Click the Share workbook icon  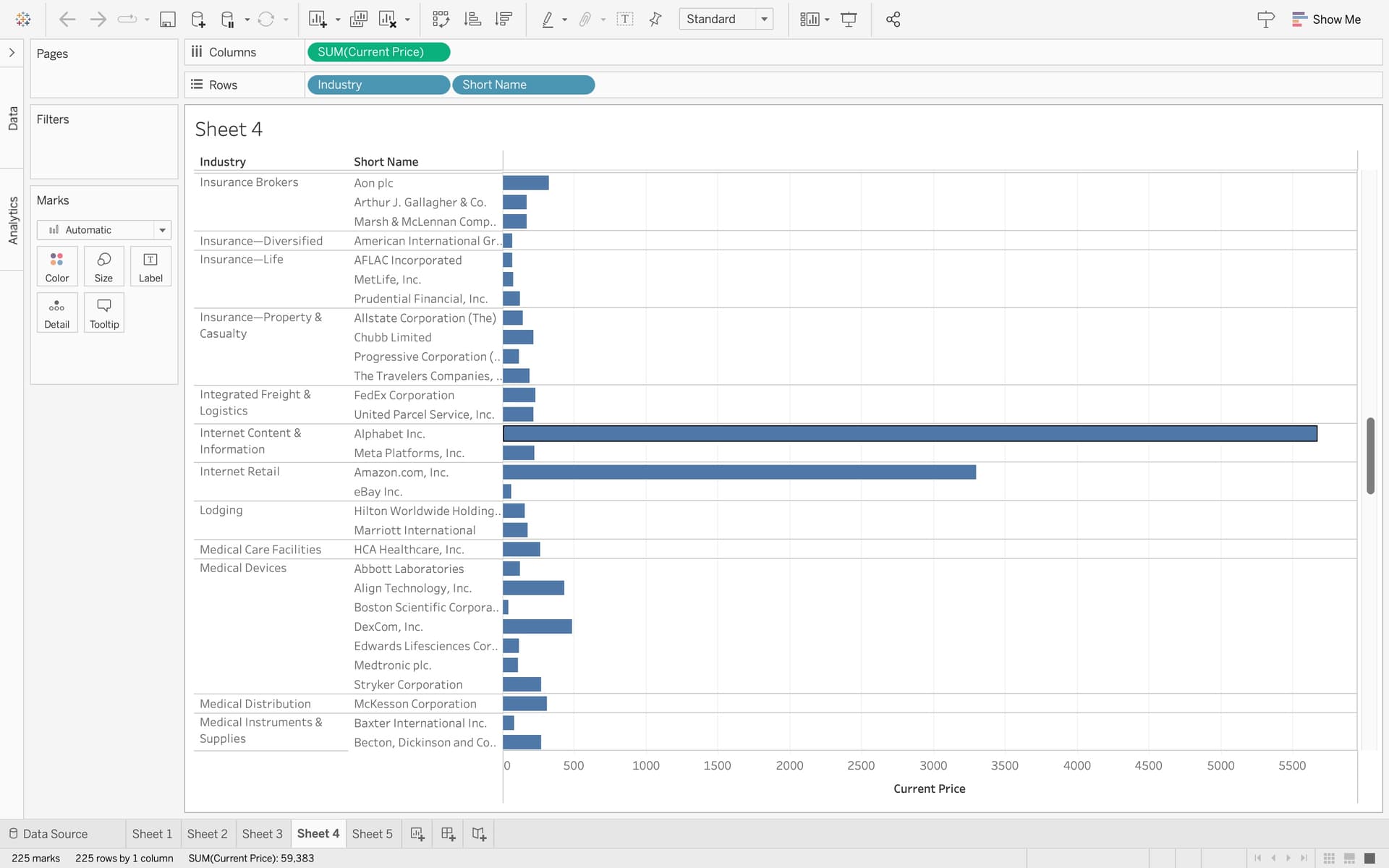893,20
